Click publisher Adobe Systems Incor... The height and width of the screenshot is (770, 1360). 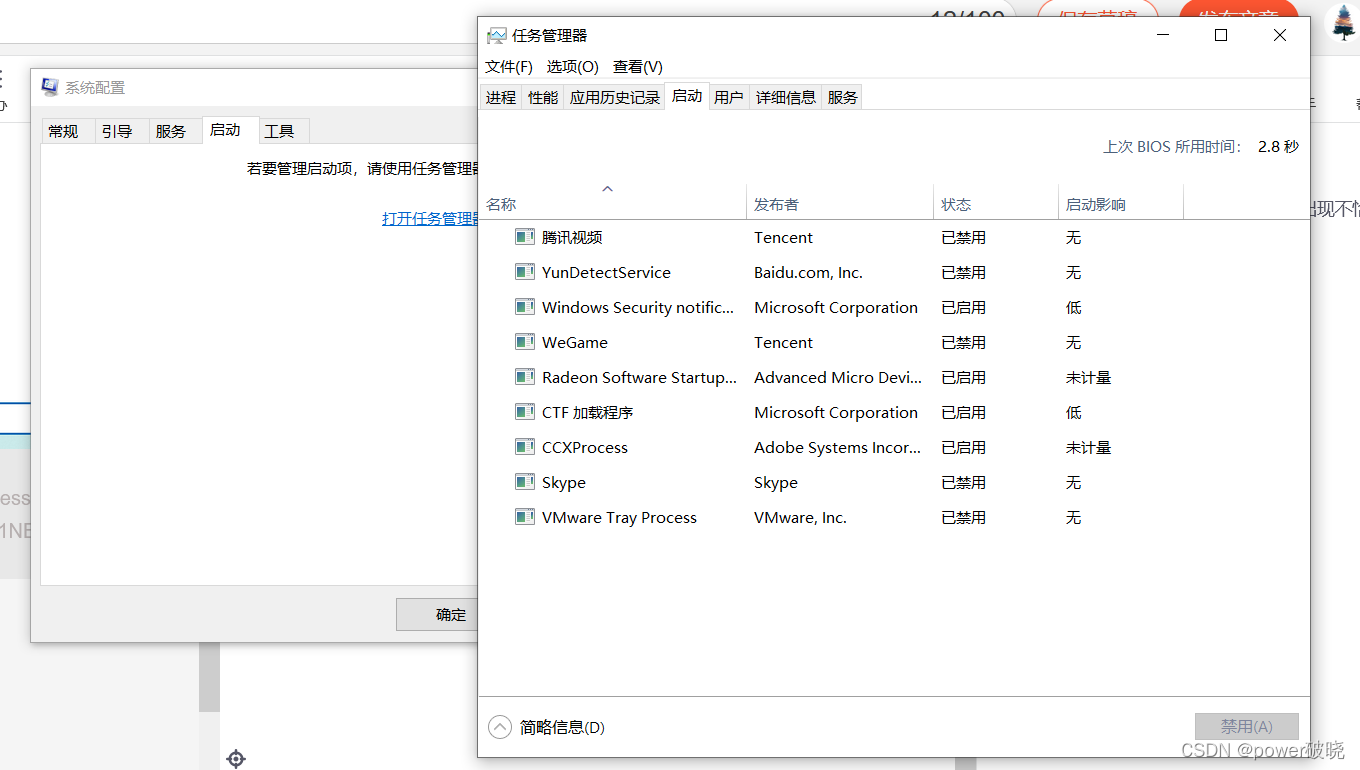[838, 447]
